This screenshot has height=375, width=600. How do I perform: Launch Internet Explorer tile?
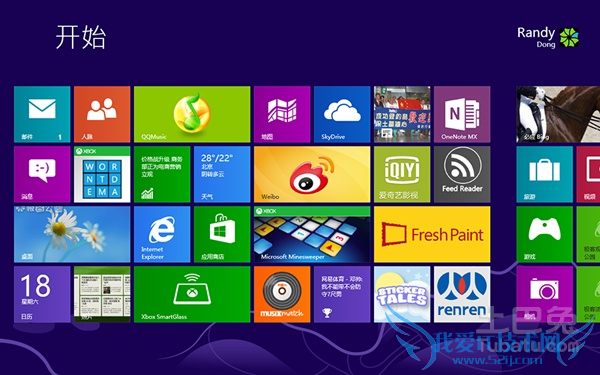click(x=162, y=234)
